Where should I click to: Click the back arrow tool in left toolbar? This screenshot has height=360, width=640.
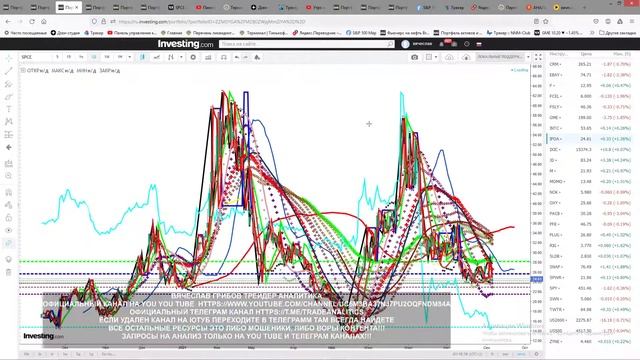[x=9, y=147]
